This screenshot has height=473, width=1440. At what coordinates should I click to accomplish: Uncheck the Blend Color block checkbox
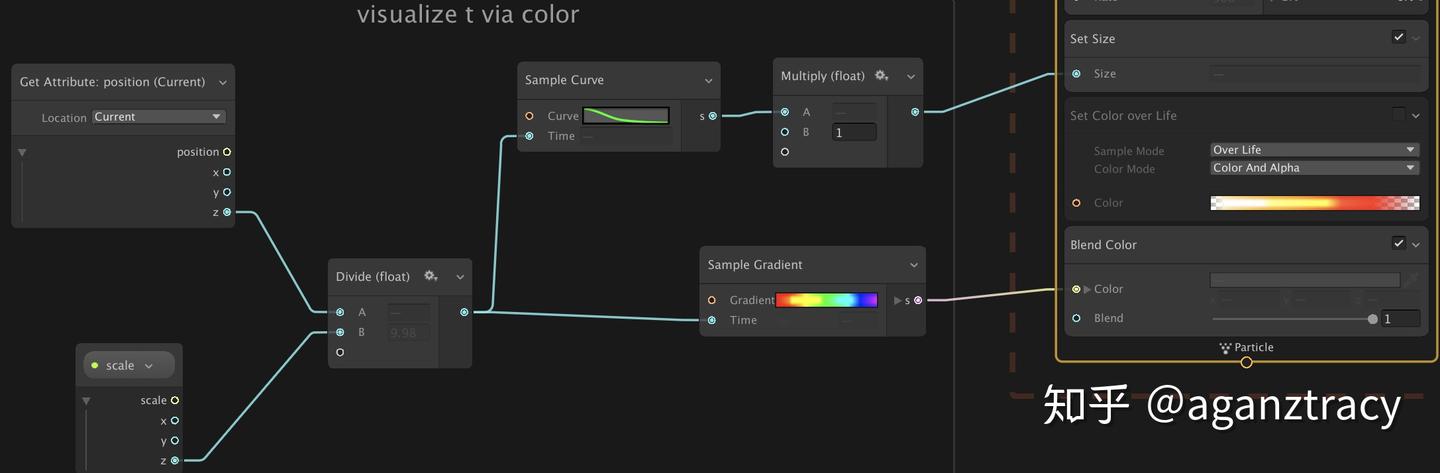click(1398, 243)
